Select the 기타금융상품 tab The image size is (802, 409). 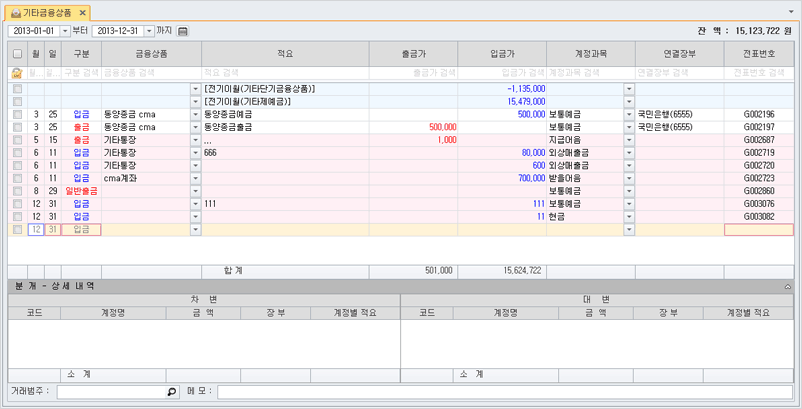pyautogui.click(x=47, y=13)
